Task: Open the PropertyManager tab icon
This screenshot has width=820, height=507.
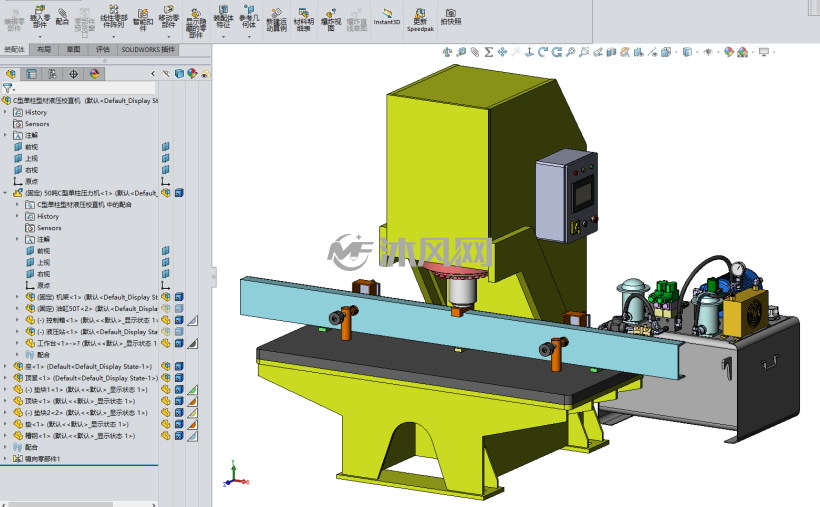Action: 31,74
